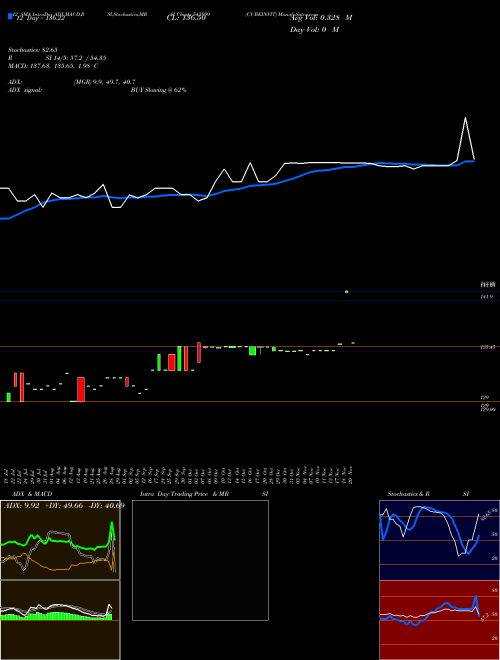
Task: Click the 'ADX: 9.92' value in indicator panel
Action: click(x=21, y=506)
